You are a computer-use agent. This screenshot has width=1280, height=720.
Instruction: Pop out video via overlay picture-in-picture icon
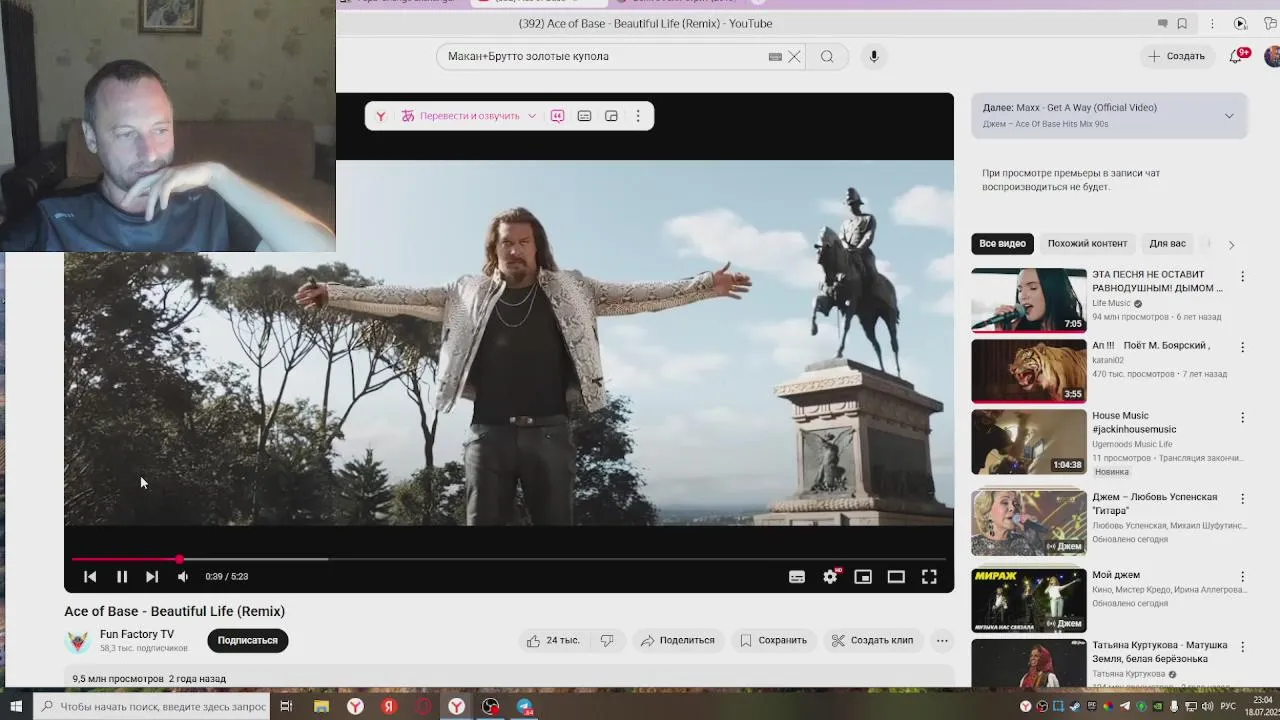[611, 116]
